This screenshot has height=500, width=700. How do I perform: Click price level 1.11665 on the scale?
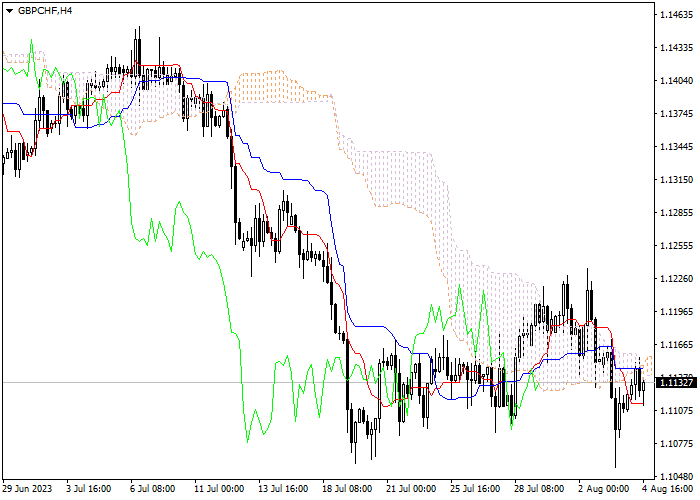tap(676, 345)
